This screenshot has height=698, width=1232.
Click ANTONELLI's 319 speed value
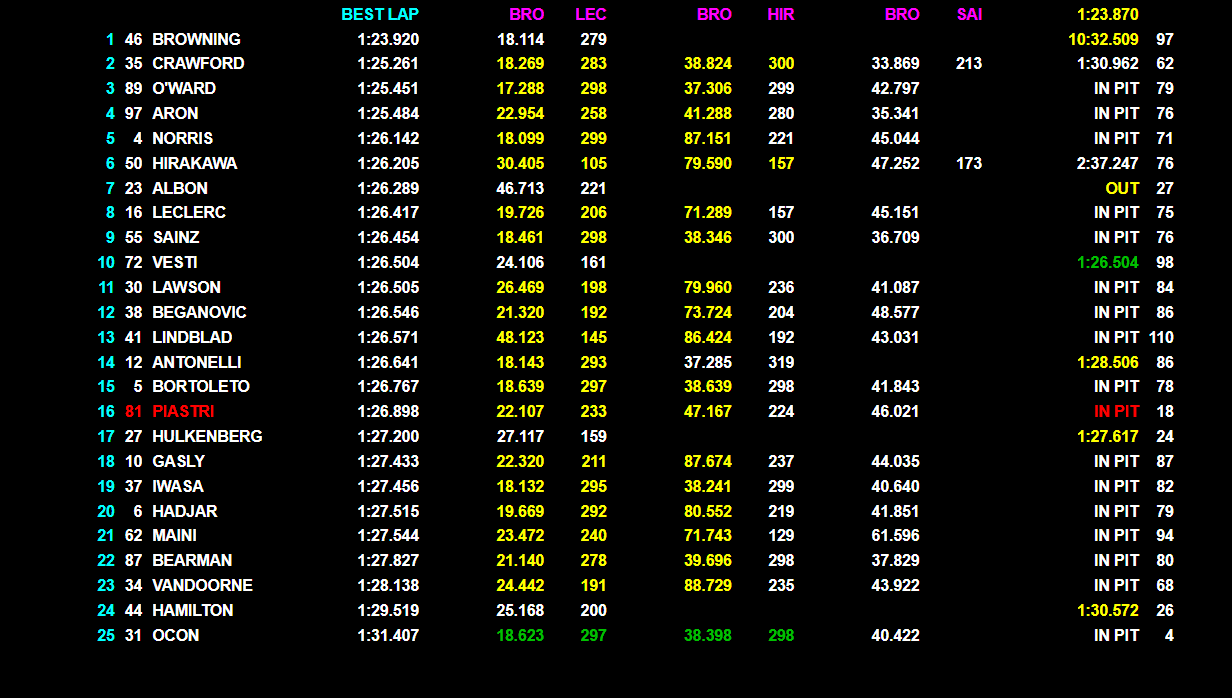point(781,362)
